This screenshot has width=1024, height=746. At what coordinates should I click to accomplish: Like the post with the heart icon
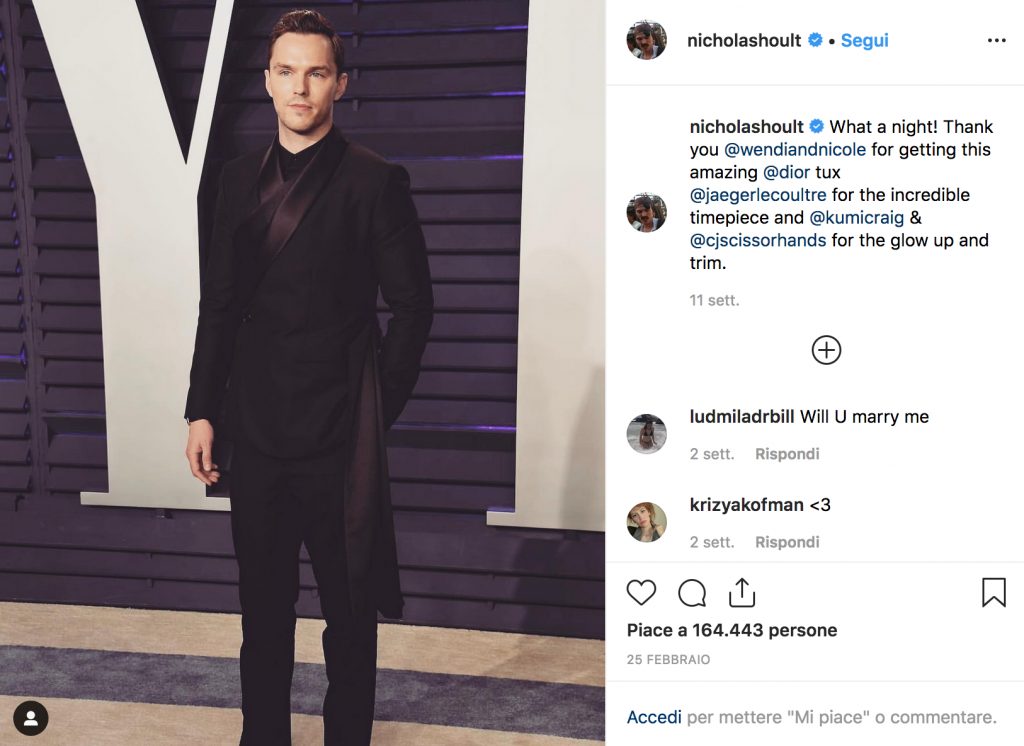pos(641,592)
